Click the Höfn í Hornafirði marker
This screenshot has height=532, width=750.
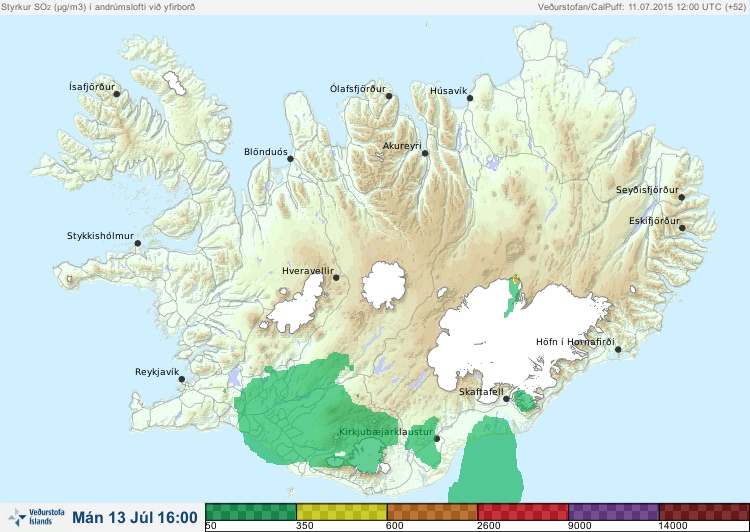coord(618,350)
